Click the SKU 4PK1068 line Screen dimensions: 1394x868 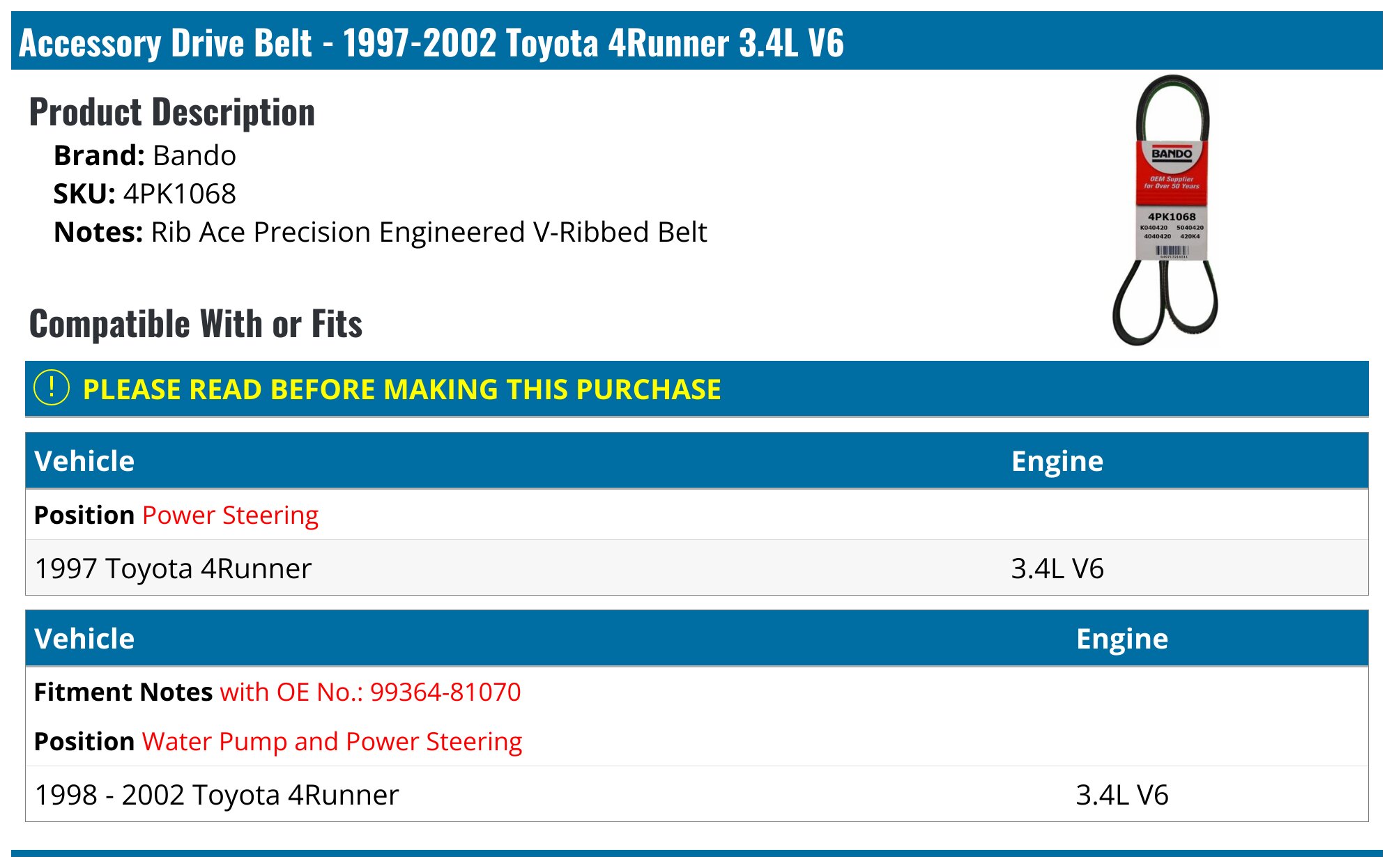[x=145, y=194]
